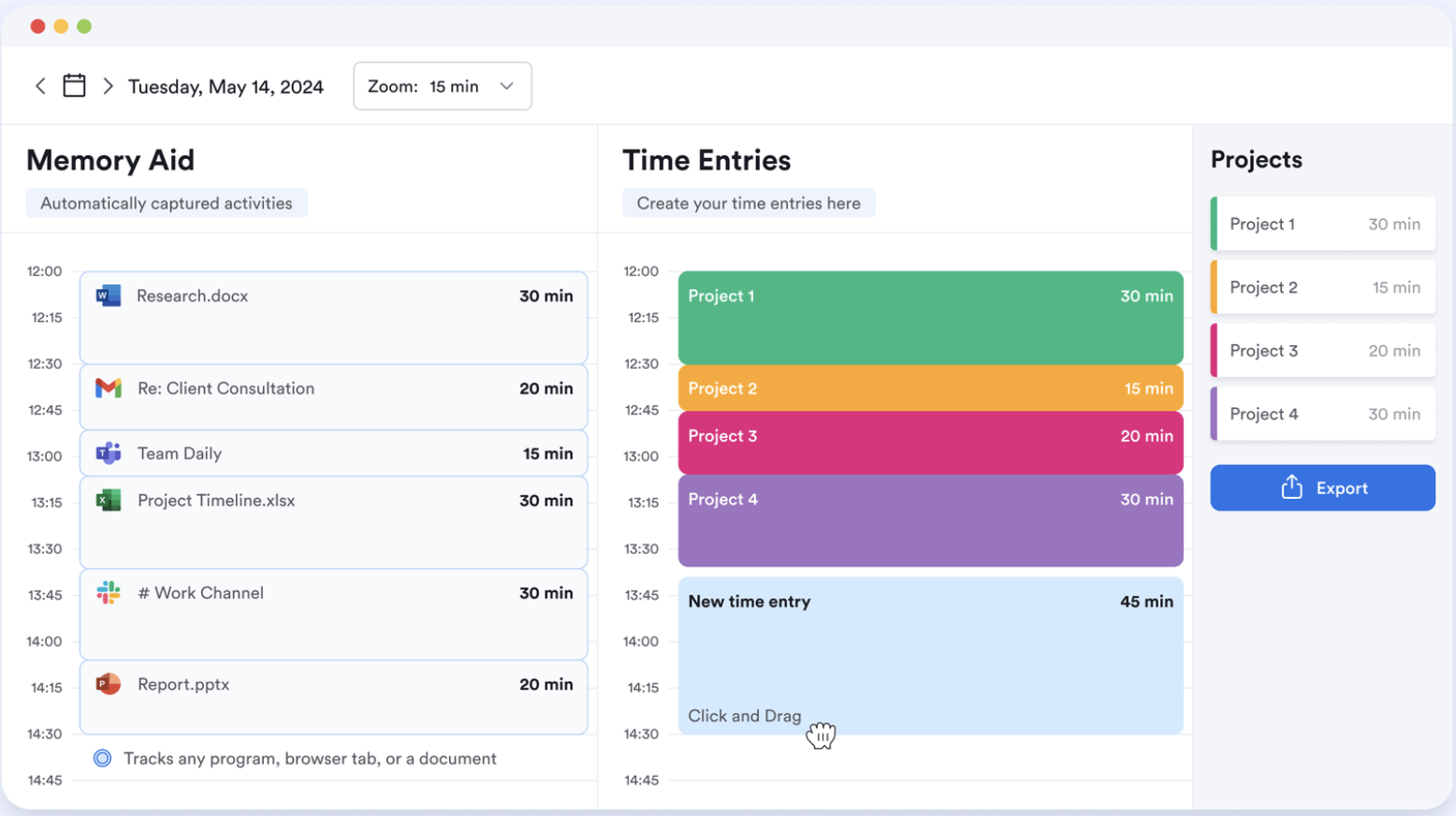Click the Word icon next to Research.docx
Image resolution: width=1456 pixels, height=816 pixels.
click(x=107, y=296)
